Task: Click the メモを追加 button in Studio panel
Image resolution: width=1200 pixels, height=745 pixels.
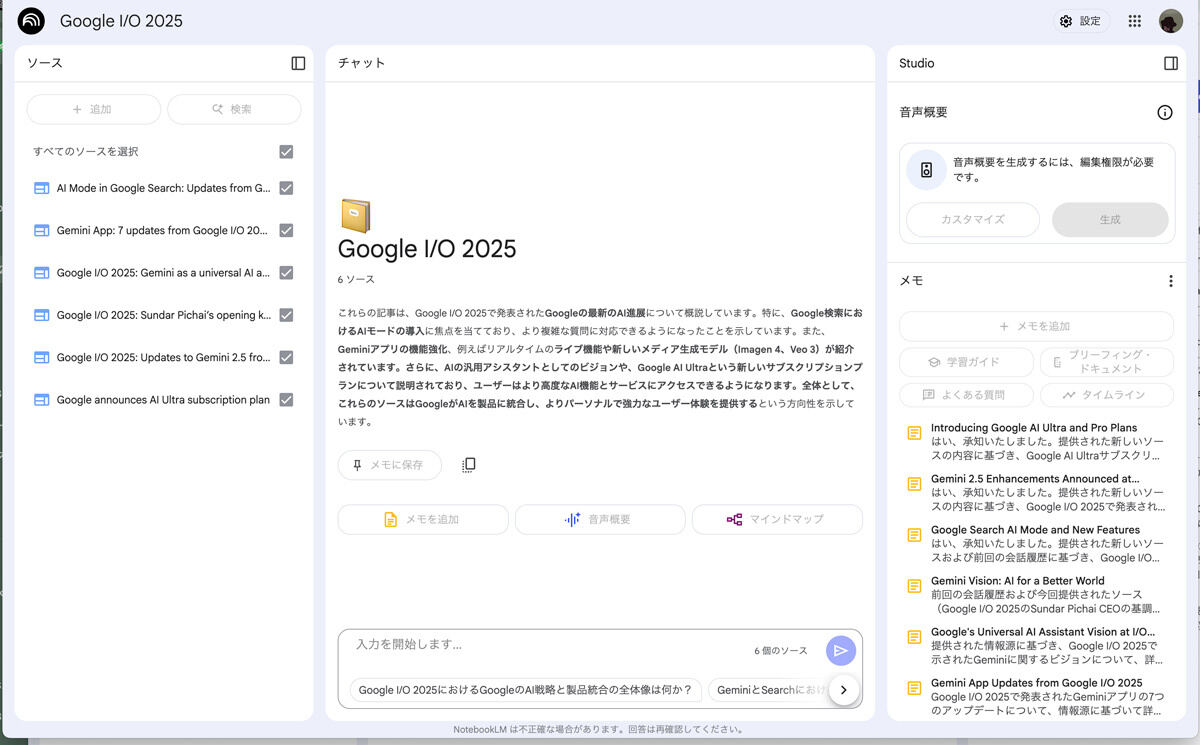Action: pyautogui.click(x=1036, y=326)
